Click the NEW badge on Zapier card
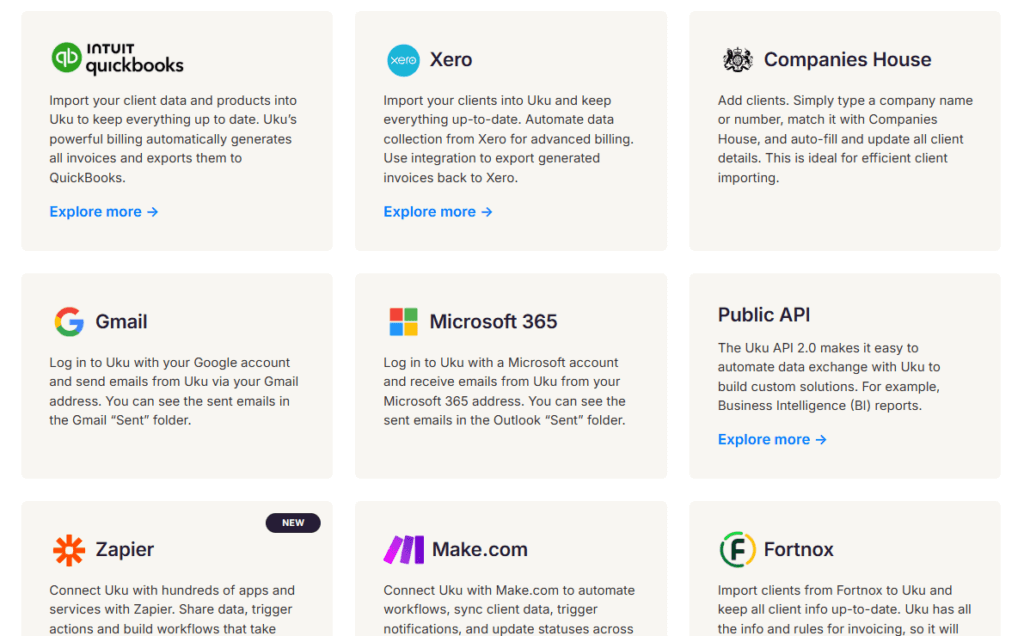 tap(293, 523)
